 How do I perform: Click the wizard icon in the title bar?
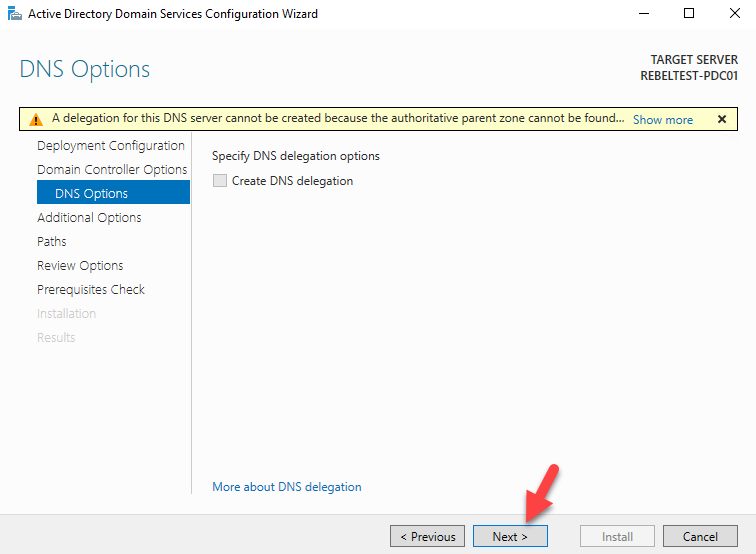click(x=15, y=14)
